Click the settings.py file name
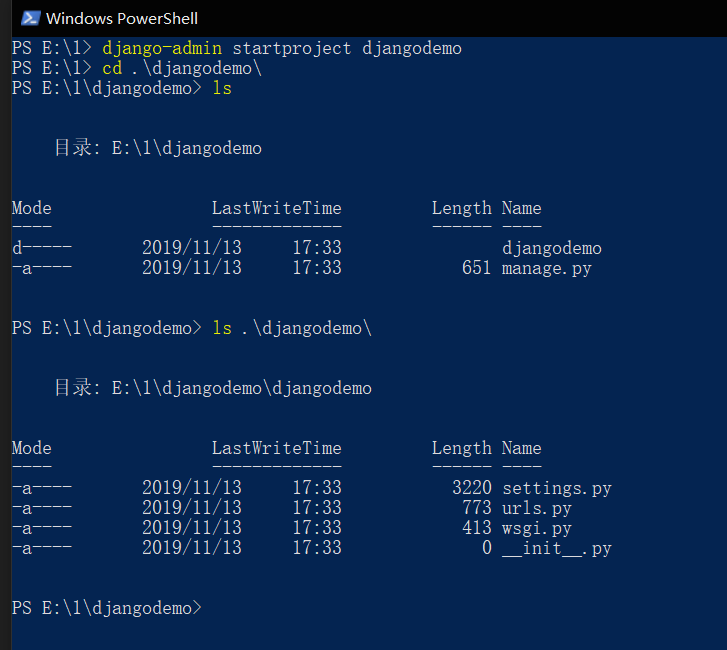The height and width of the screenshot is (650, 727). pos(557,488)
